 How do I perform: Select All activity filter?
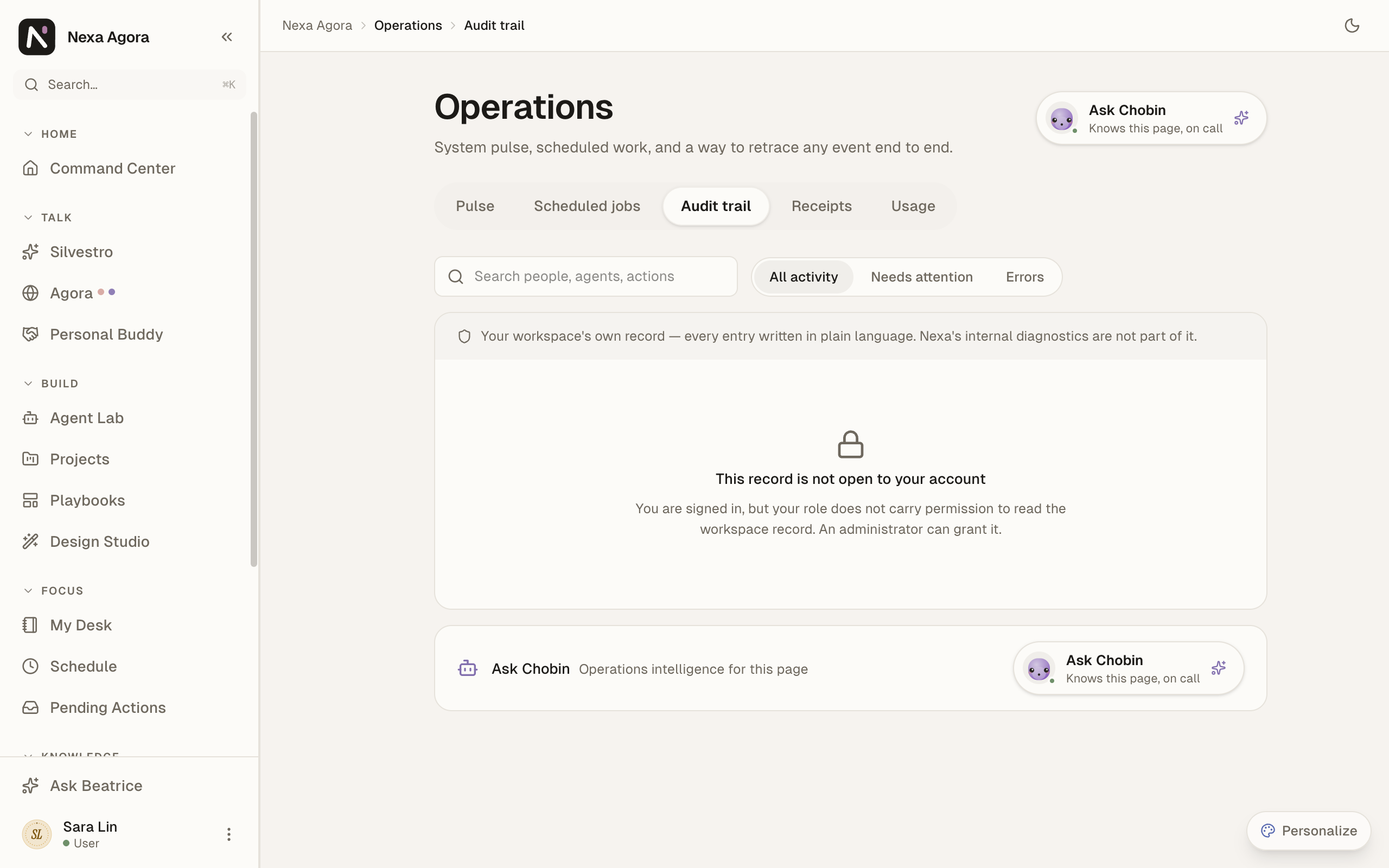[x=803, y=277]
